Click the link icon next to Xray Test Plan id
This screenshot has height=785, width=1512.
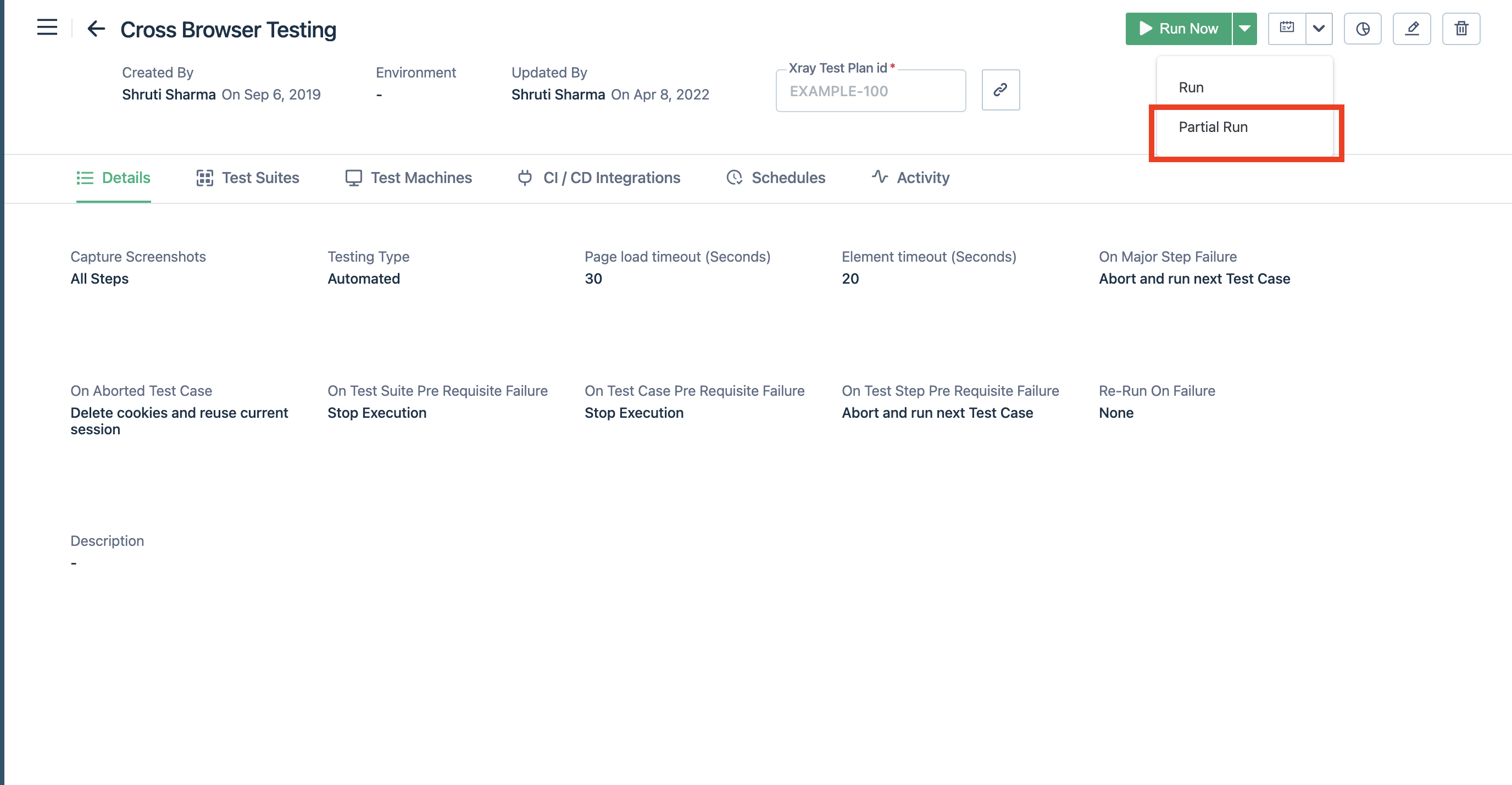click(1000, 91)
